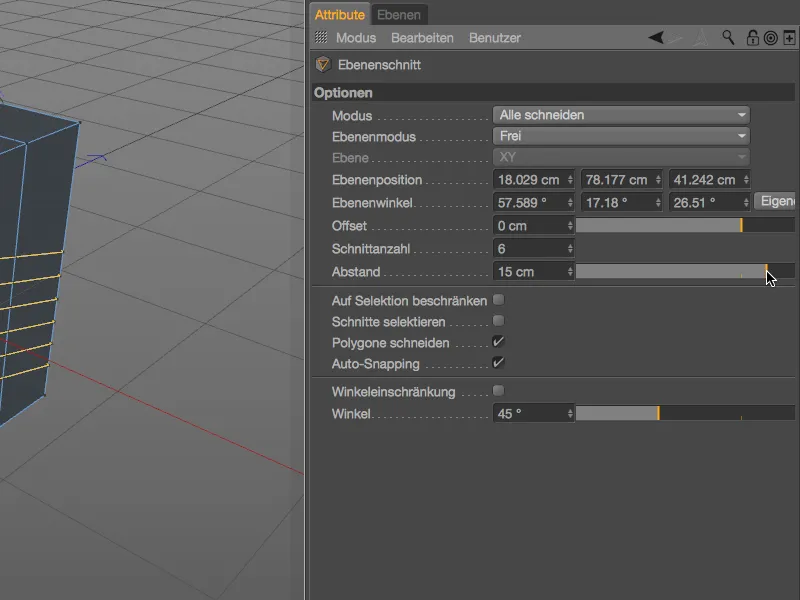Click the Ebenenschnitt tool icon
The width and height of the screenshot is (800, 600).
click(x=322, y=65)
